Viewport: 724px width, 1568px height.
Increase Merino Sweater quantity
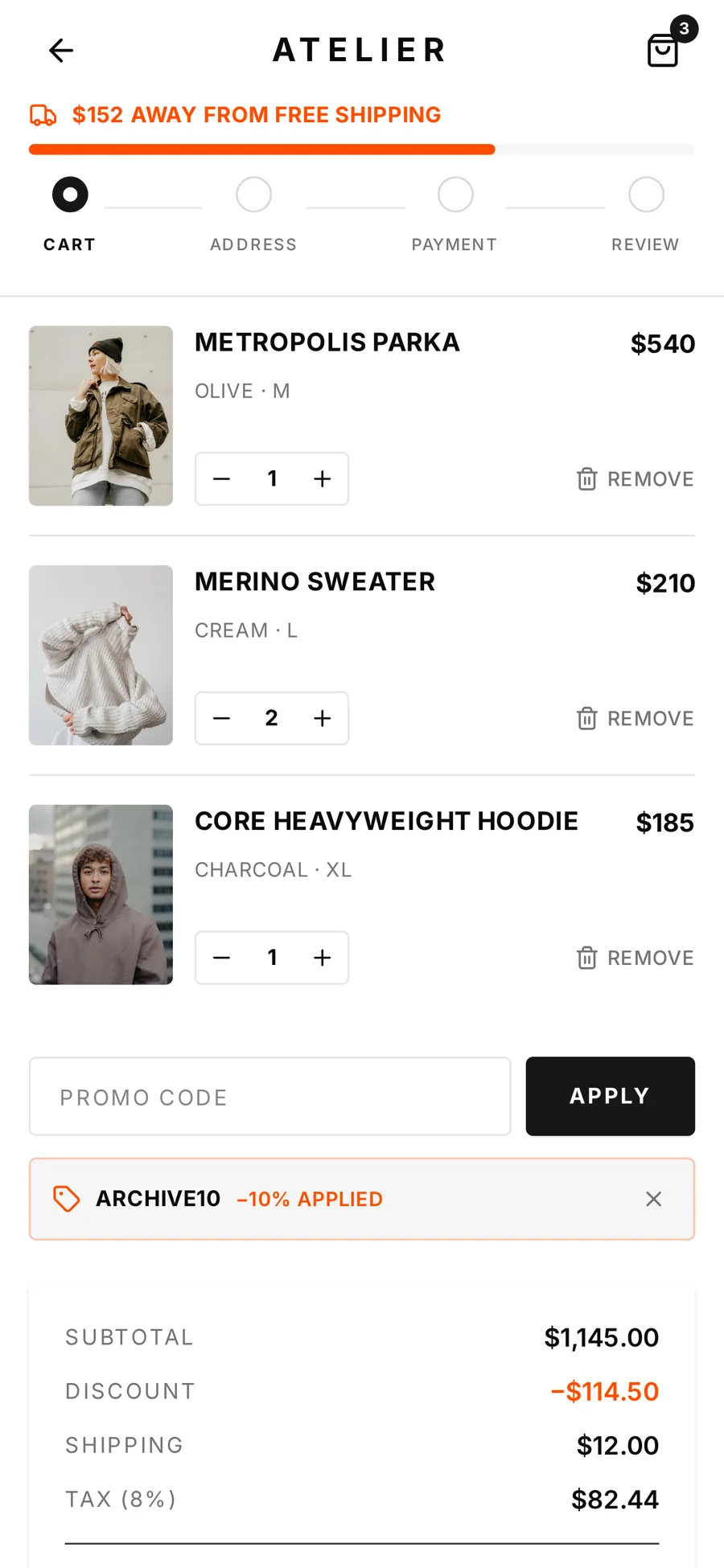click(323, 719)
